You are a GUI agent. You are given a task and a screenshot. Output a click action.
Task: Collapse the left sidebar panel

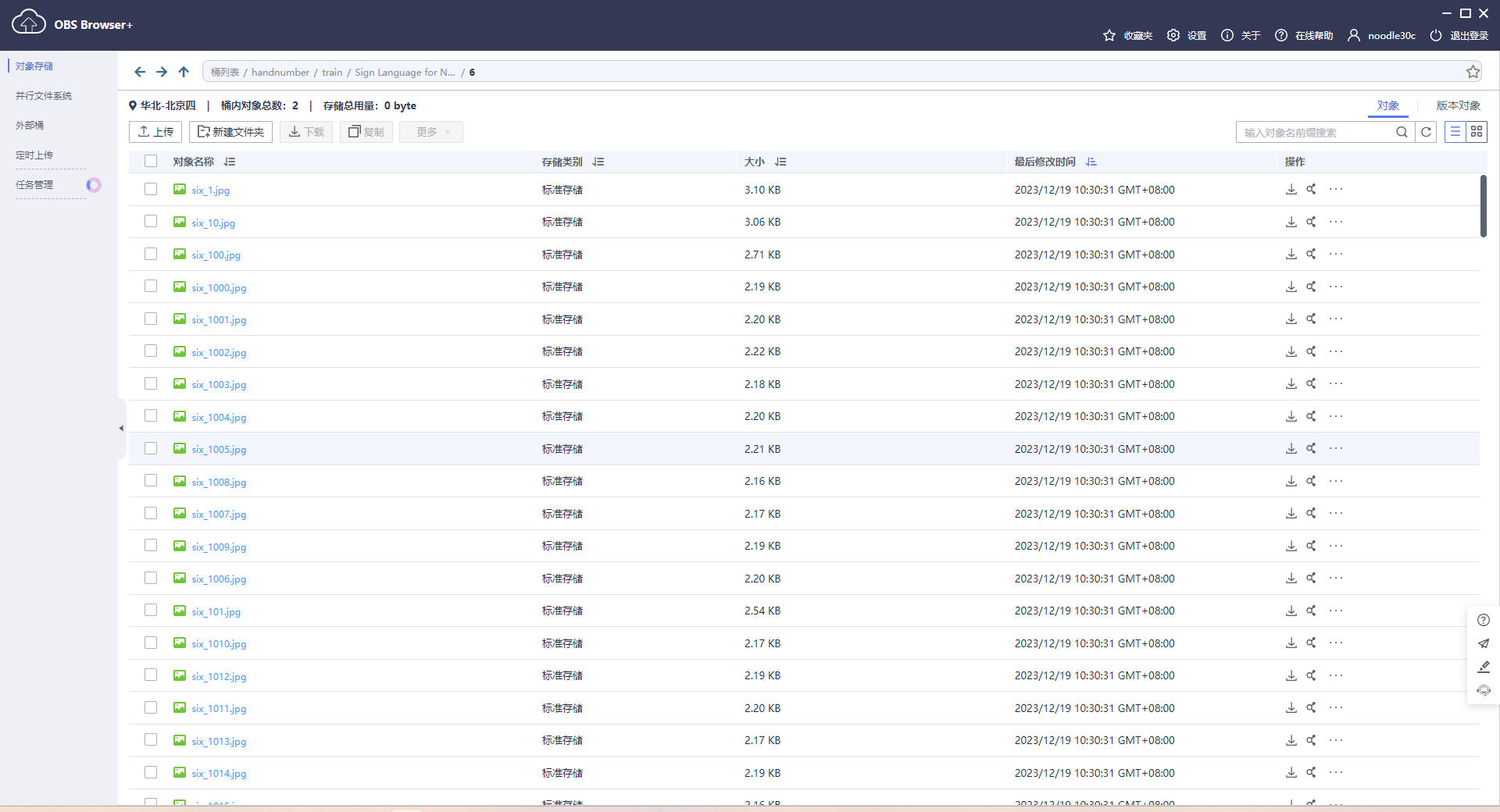click(121, 428)
